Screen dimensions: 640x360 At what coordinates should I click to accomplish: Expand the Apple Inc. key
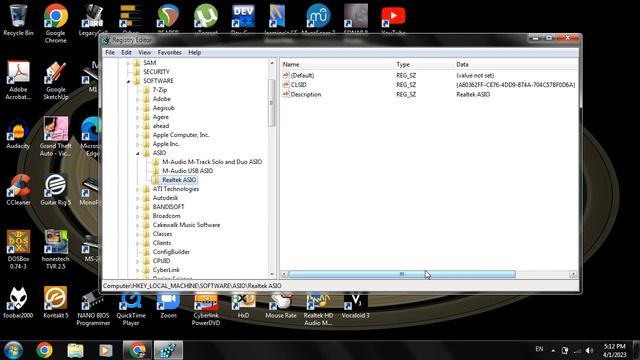(x=138, y=144)
